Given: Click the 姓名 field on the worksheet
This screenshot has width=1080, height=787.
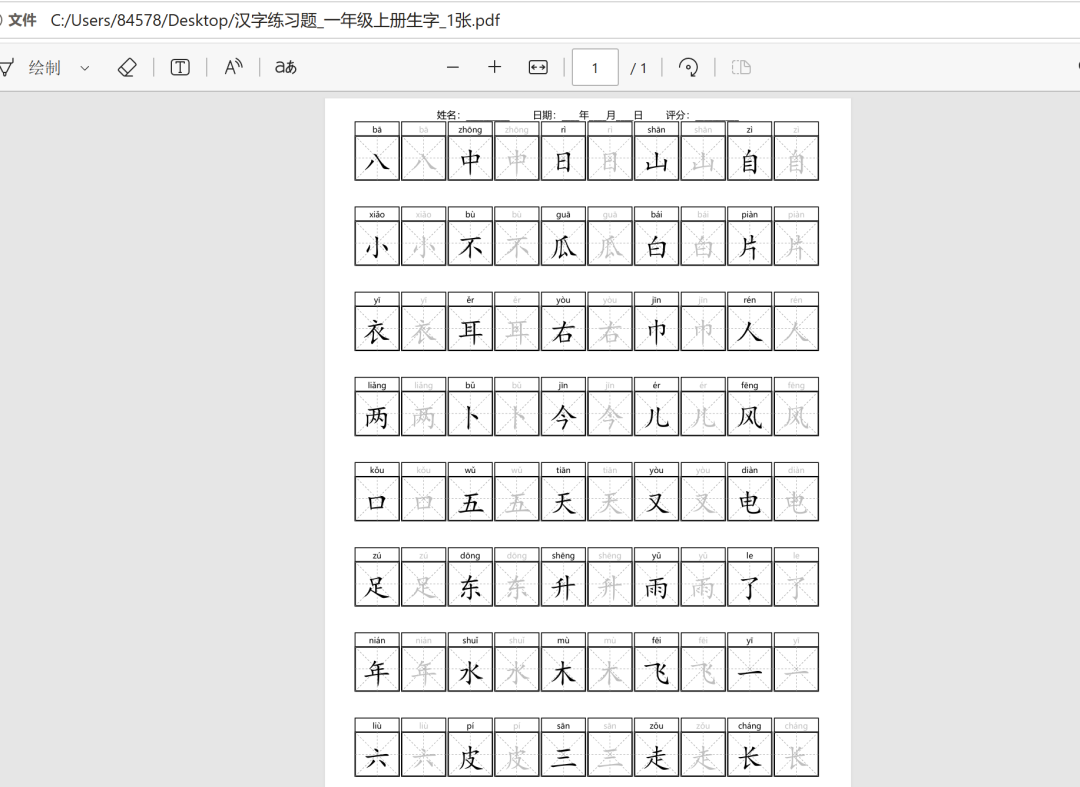Looking at the screenshot, I should coord(472,115).
